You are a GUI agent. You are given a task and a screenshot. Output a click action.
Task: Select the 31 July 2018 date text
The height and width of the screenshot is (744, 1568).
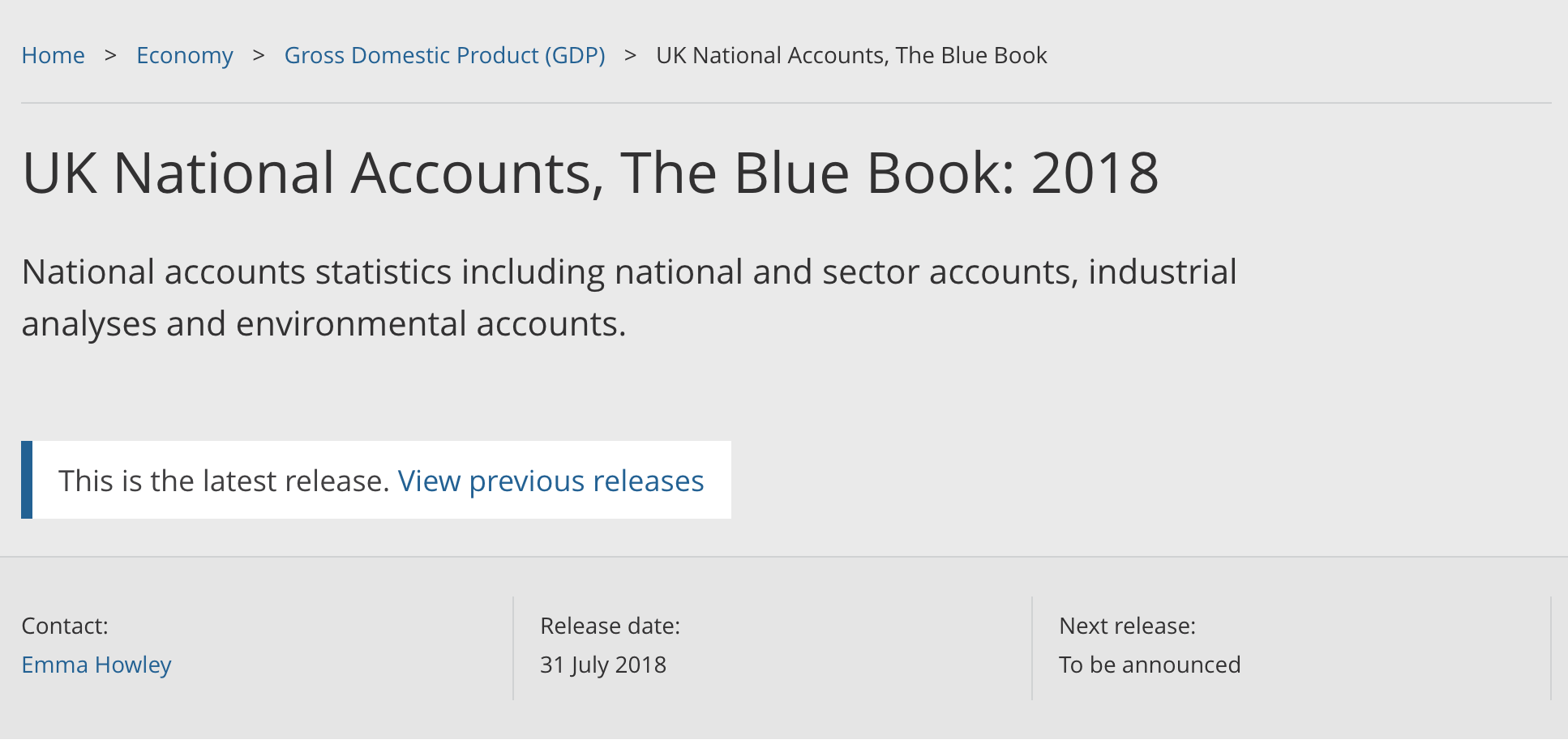(603, 665)
